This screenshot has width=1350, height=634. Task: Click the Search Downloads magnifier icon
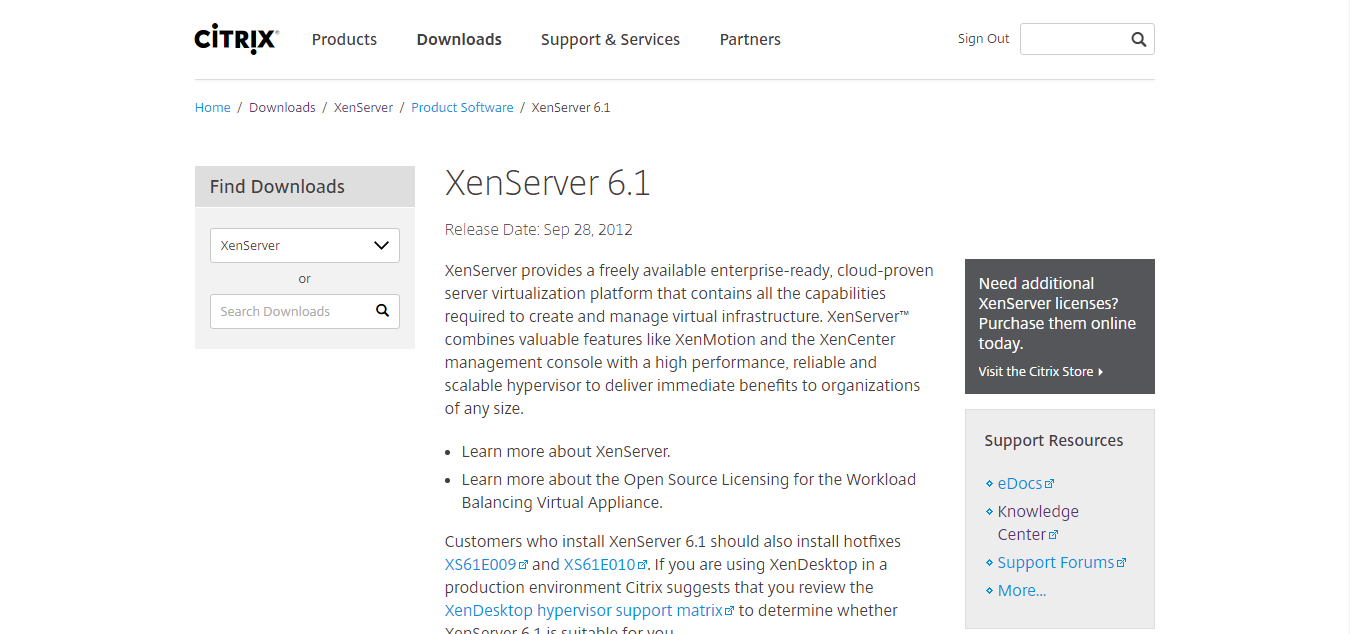[382, 311]
